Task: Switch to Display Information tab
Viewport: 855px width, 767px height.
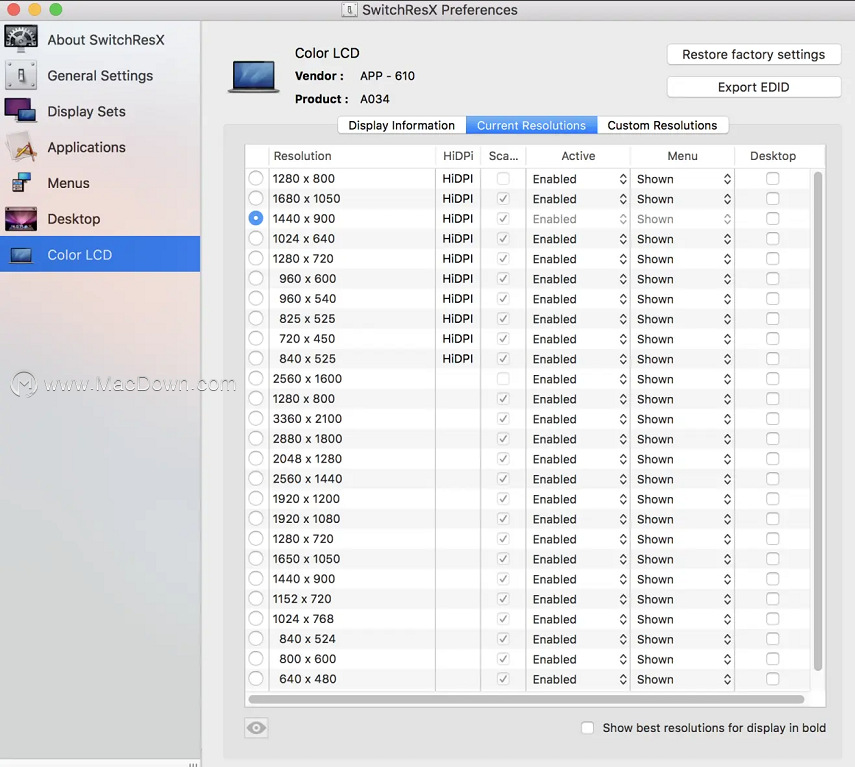Action: click(x=402, y=125)
